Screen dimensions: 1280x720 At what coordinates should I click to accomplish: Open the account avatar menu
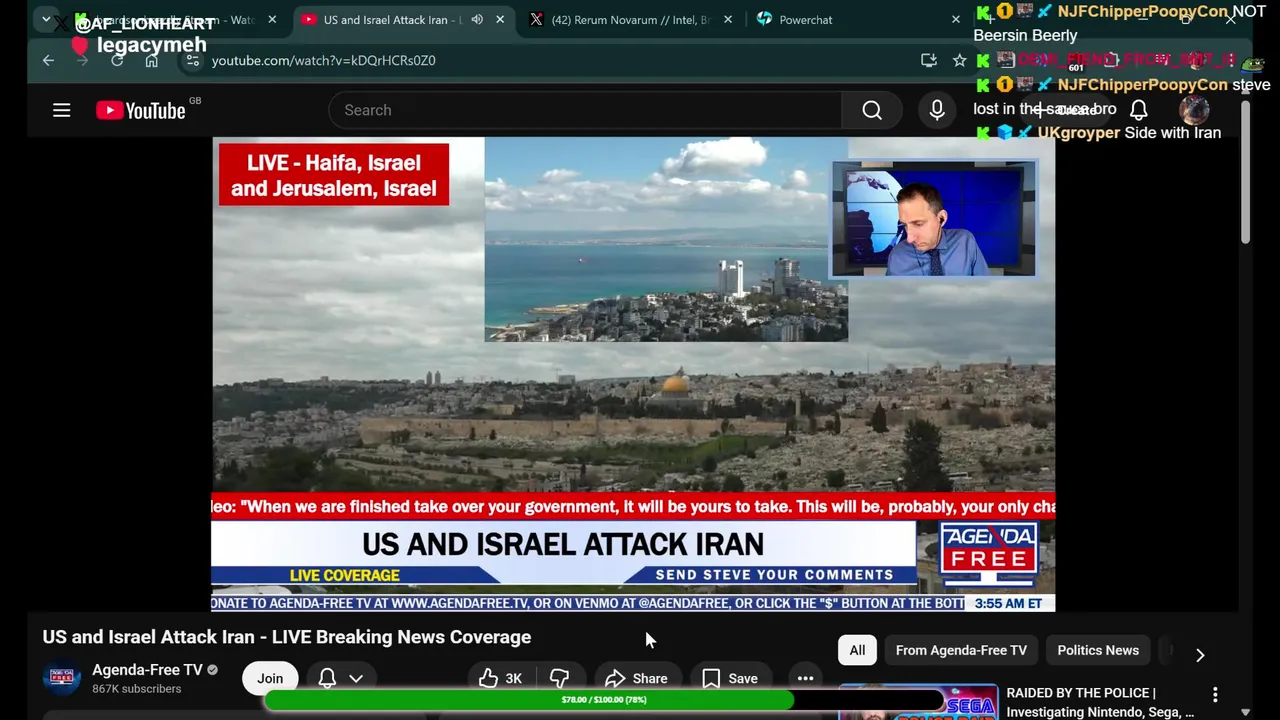pos(1194,110)
